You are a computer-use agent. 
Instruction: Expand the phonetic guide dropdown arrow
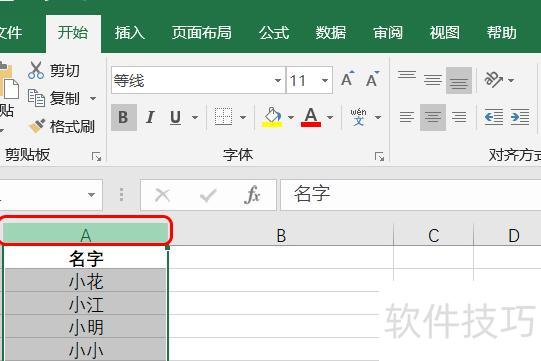click(378, 117)
